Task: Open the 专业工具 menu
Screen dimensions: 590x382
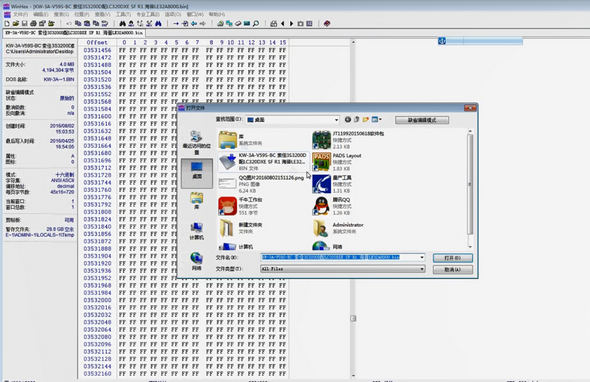Action: [148, 14]
